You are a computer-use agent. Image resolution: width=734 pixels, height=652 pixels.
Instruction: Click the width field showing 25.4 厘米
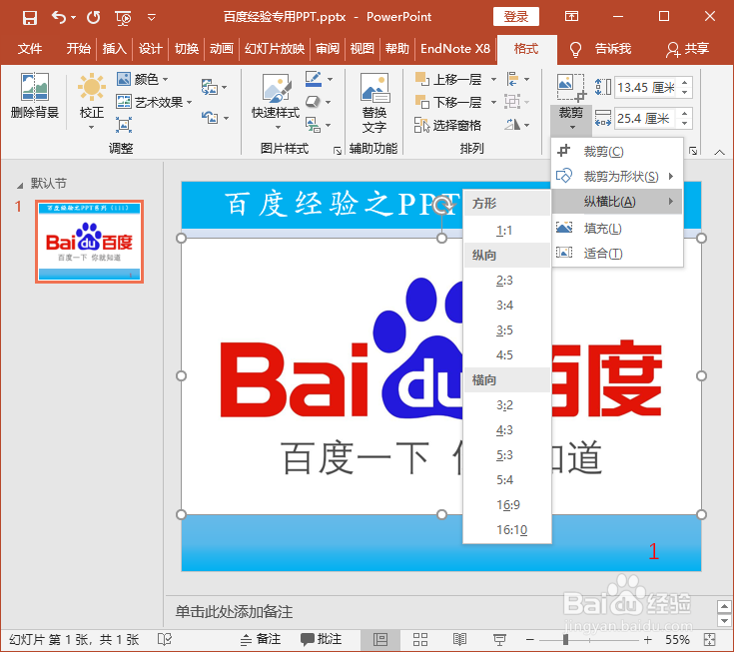(646, 118)
